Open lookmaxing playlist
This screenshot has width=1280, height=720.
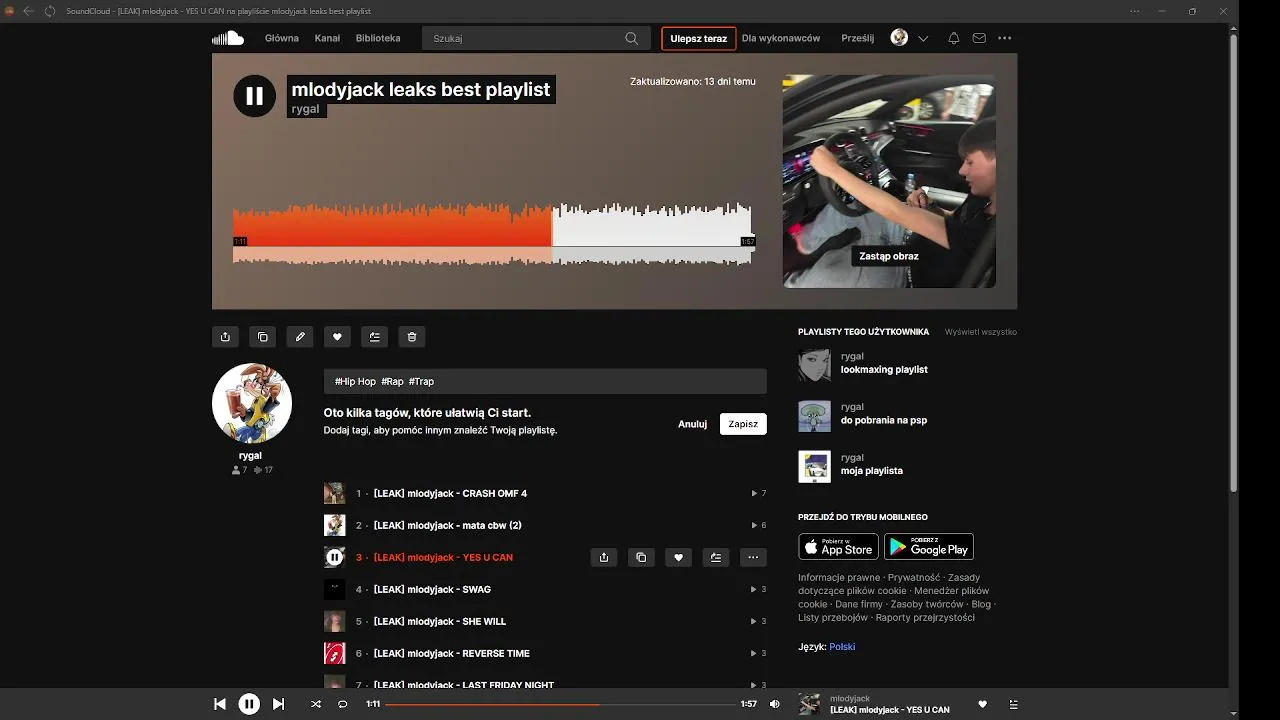tap(884, 369)
